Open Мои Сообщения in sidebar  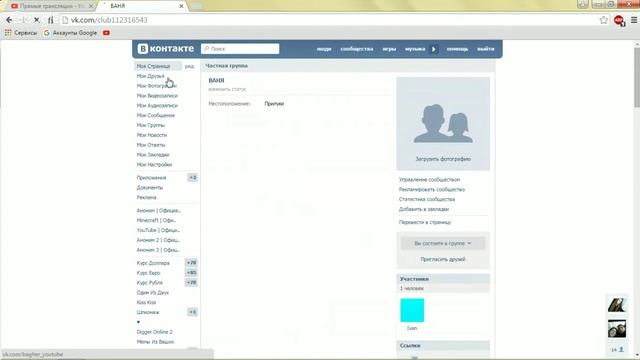click(156, 115)
